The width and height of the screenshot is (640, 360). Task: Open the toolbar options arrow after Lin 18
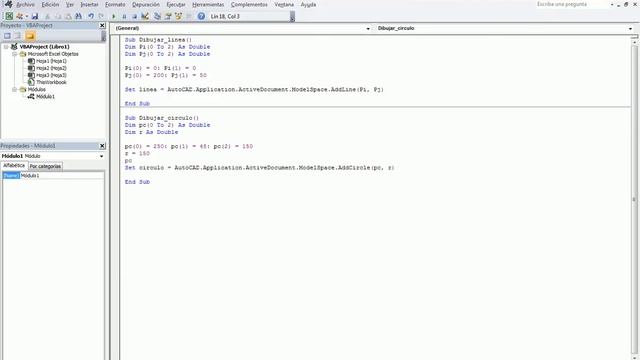(292, 16)
